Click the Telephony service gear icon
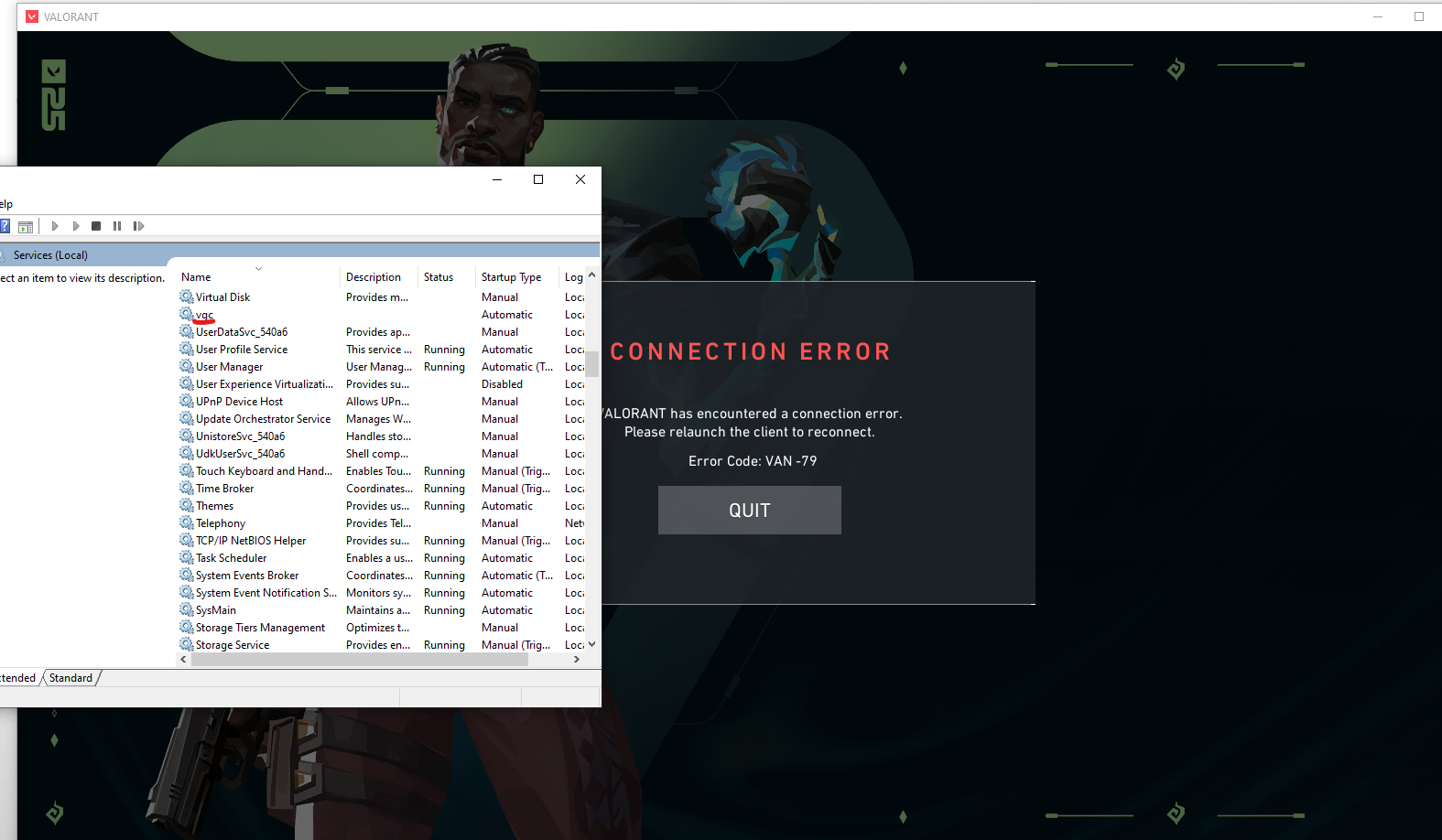 click(187, 522)
